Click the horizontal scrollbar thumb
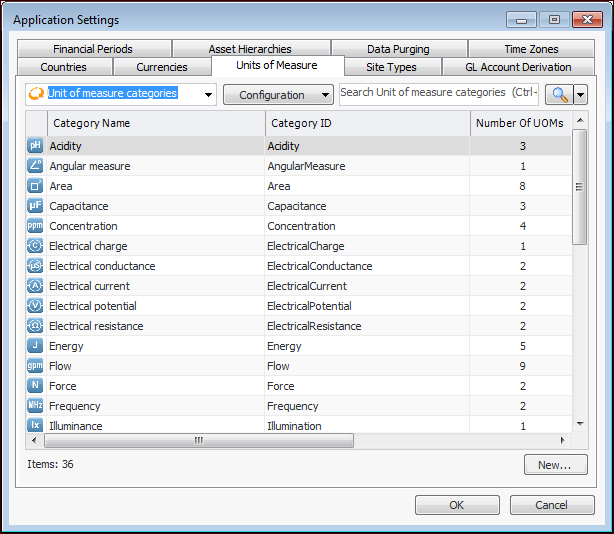614x534 pixels. click(x=198, y=440)
